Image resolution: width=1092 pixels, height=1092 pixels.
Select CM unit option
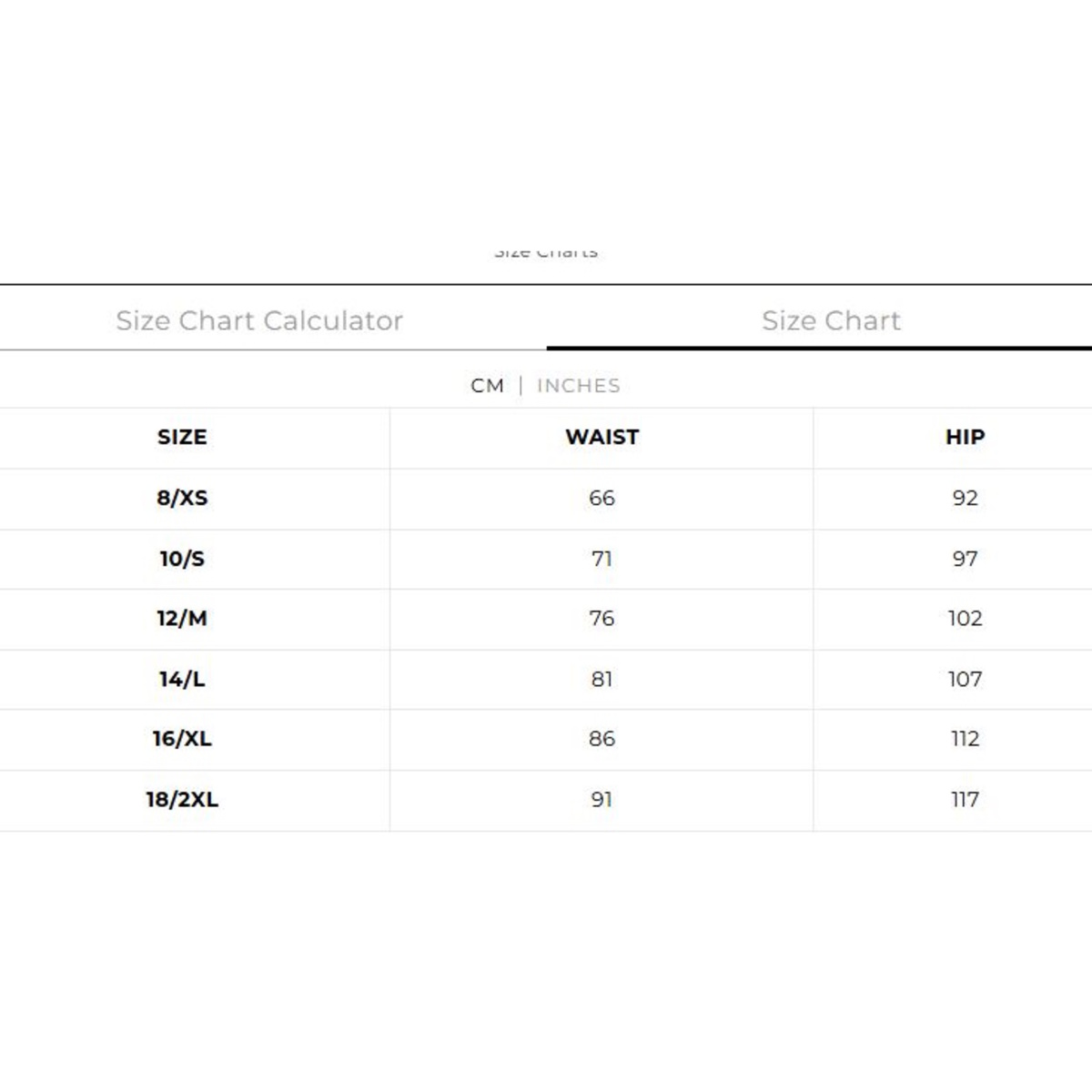[487, 386]
